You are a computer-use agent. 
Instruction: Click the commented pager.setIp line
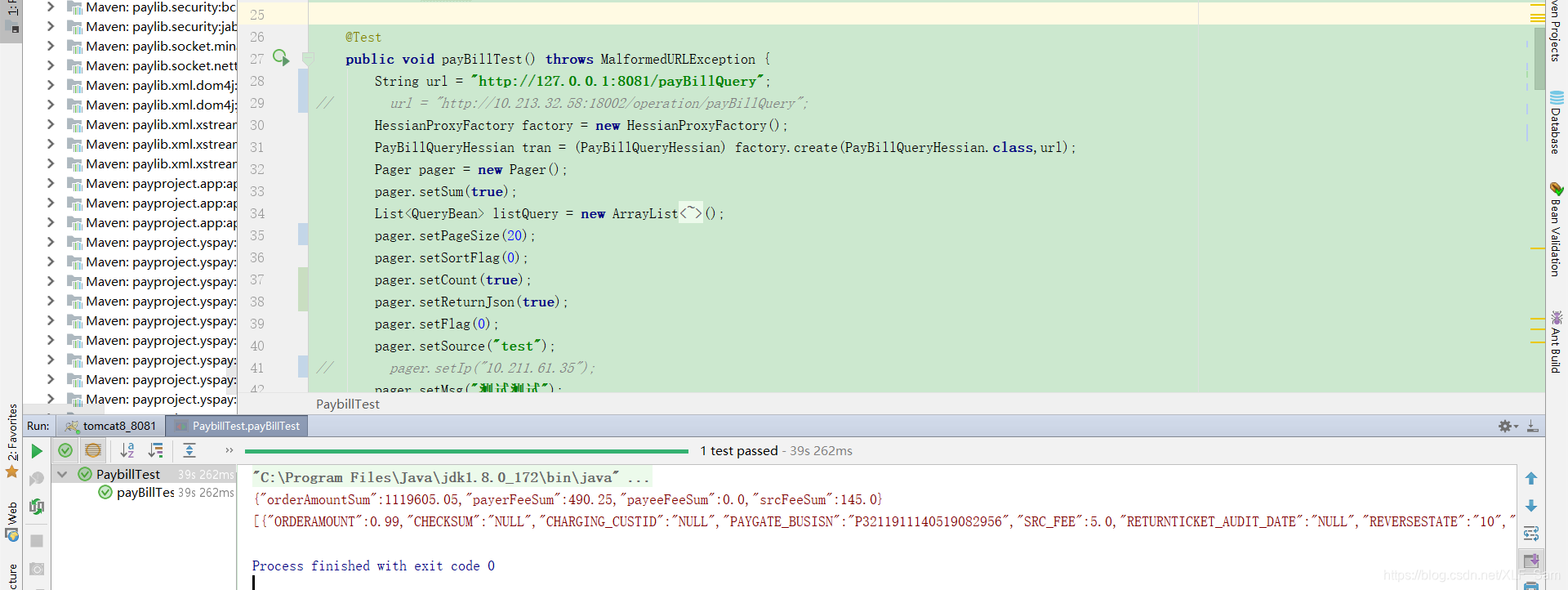(x=492, y=368)
